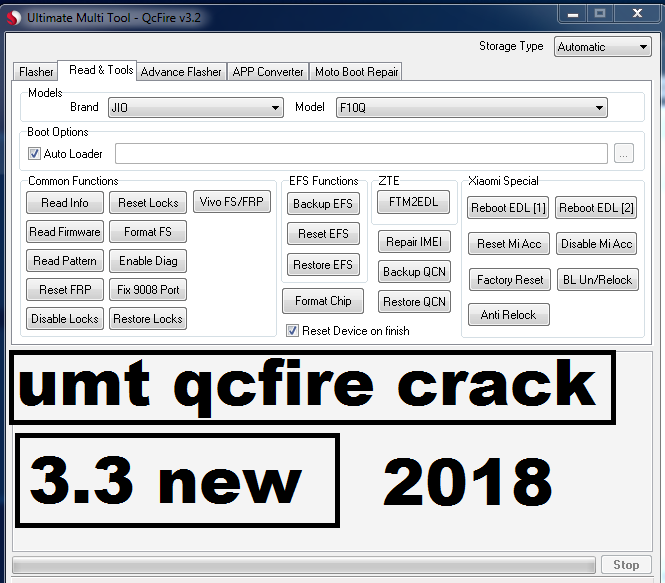Click the Enable Diag button

click(x=148, y=261)
